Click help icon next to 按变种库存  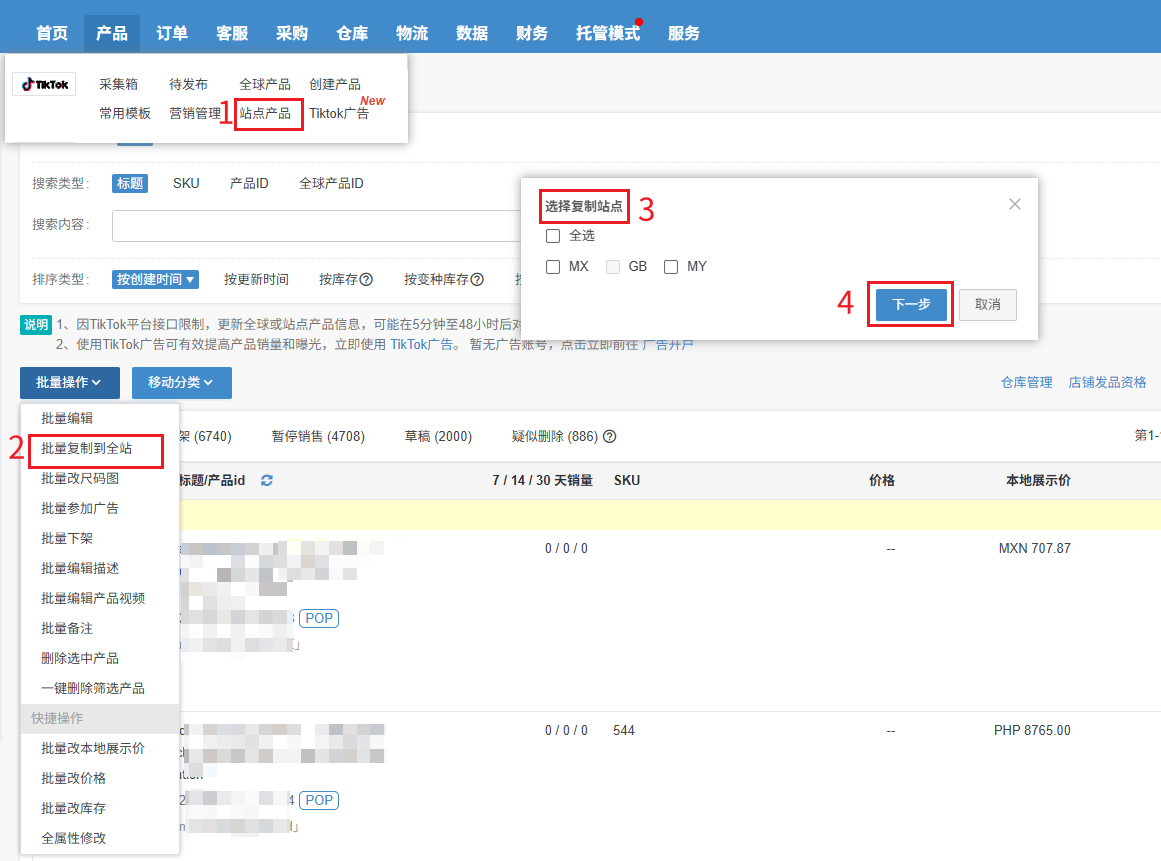(477, 280)
